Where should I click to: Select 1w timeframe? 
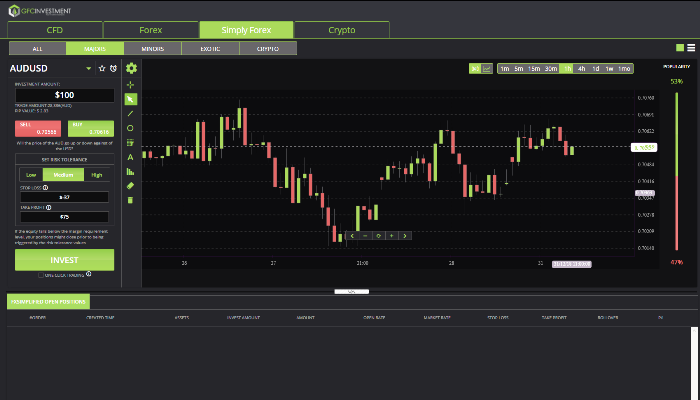(609, 69)
